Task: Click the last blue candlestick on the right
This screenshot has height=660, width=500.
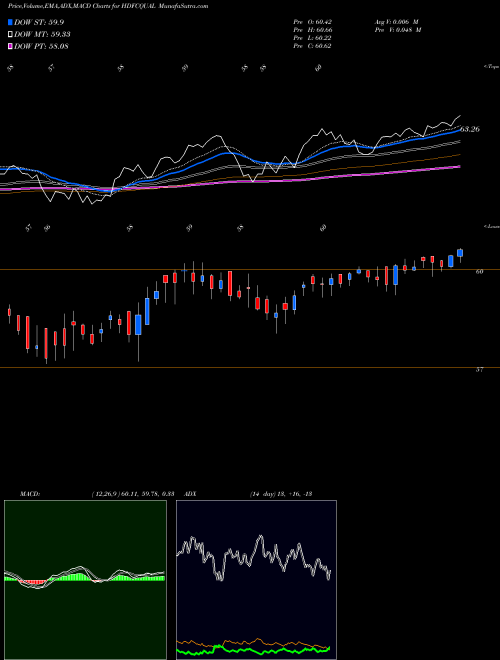Action: 460,253
